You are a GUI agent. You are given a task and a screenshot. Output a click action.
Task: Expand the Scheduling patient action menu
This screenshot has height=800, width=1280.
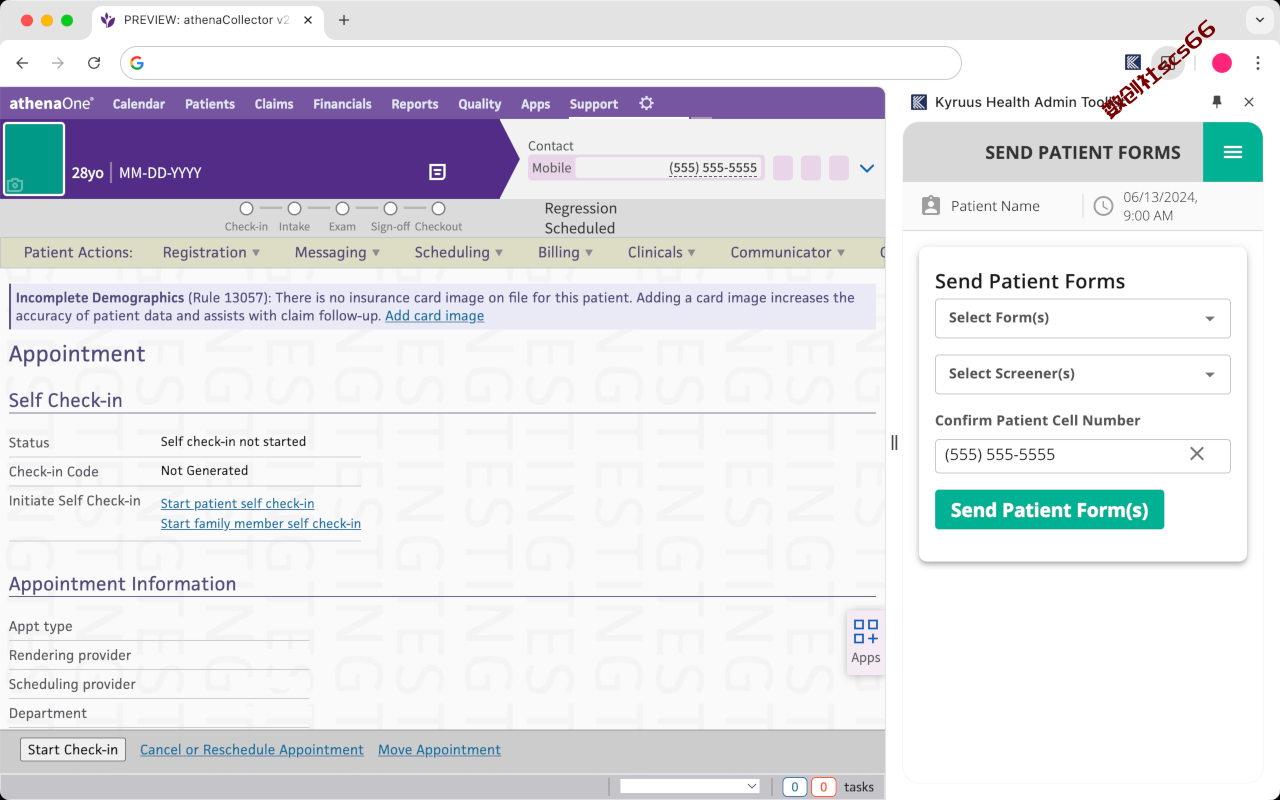(x=459, y=253)
